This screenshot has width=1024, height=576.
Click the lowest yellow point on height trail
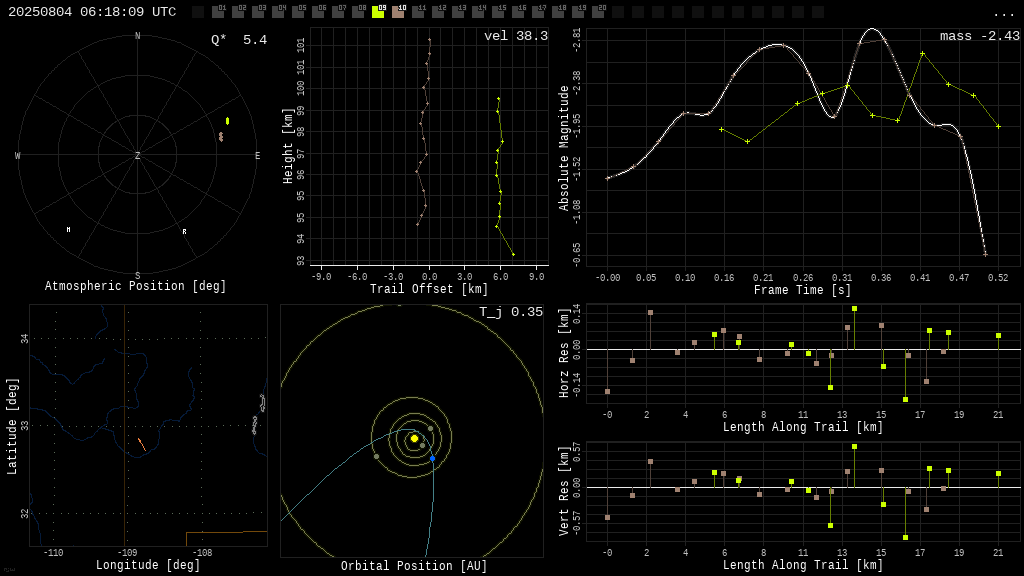(513, 255)
